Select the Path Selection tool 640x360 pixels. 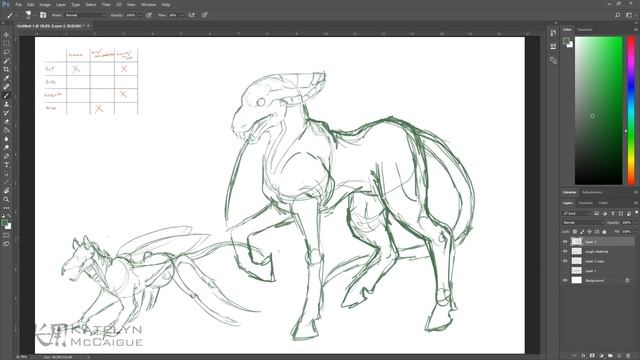coord(6,173)
